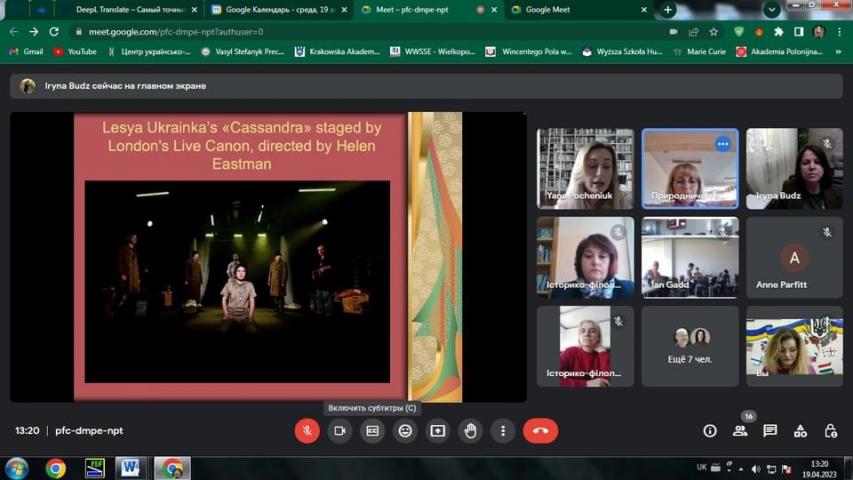Screen dimensions: 853x480
Task: Open options dots on Природничо tile
Action: click(x=722, y=144)
